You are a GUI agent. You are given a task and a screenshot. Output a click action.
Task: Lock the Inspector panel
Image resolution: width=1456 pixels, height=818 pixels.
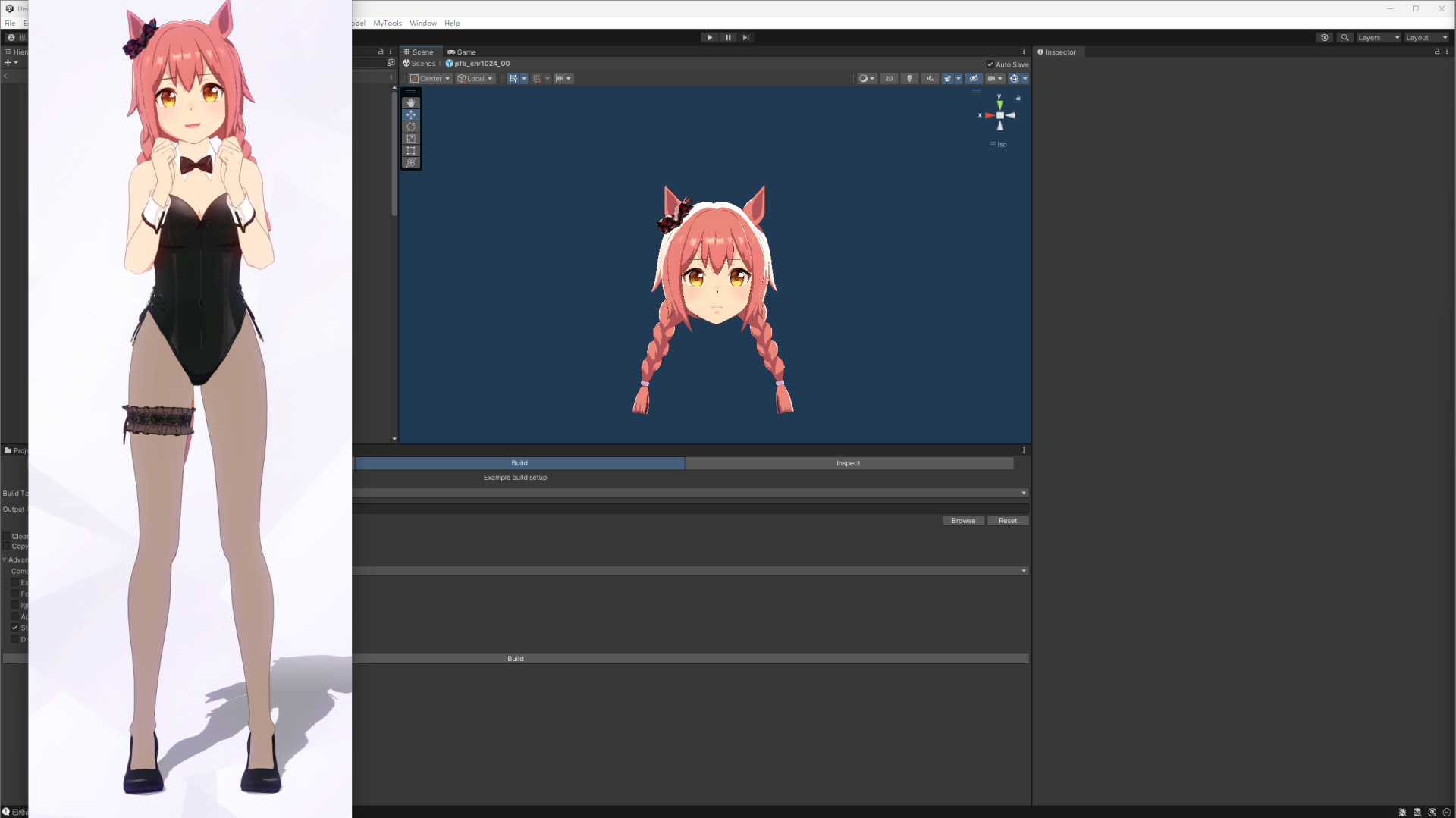point(1437,52)
